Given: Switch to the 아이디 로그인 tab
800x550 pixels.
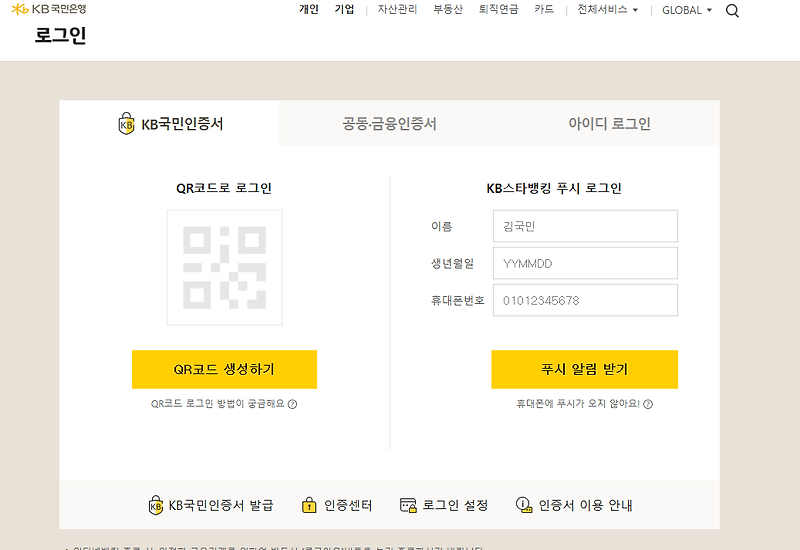Looking at the screenshot, I should (x=609, y=123).
